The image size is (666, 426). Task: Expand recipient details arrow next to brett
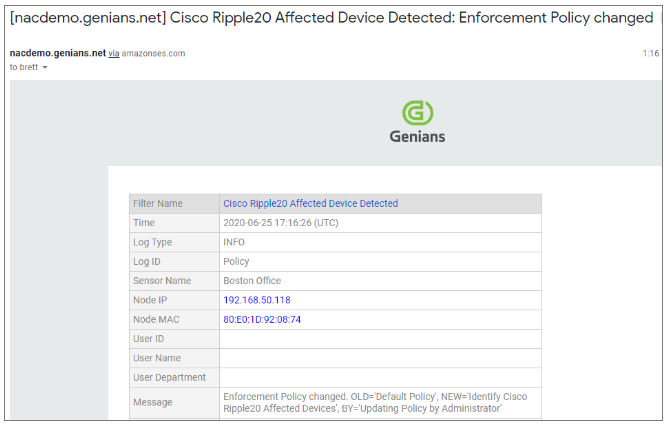[45, 68]
